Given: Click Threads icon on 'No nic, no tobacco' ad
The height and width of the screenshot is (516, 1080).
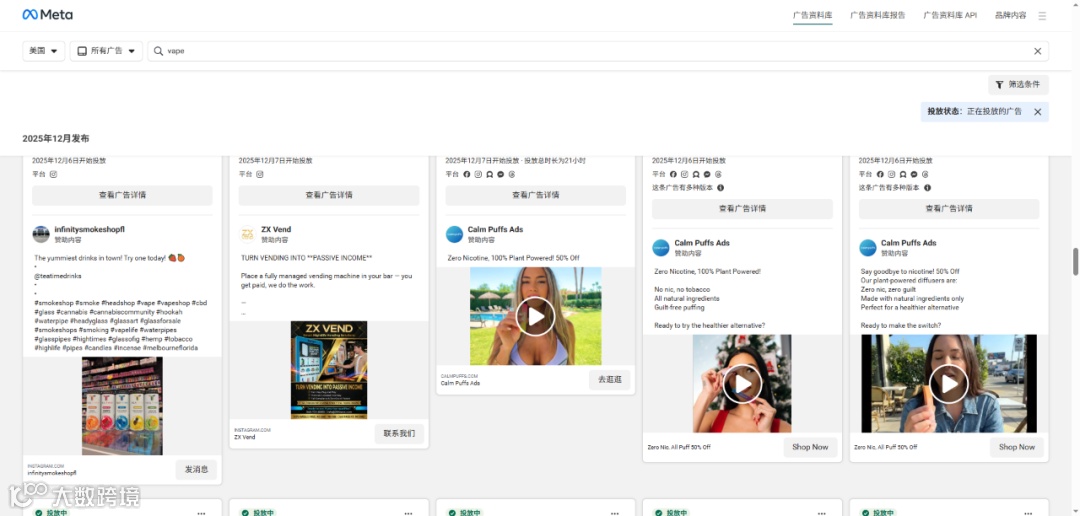Looking at the screenshot, I should 718,174.
